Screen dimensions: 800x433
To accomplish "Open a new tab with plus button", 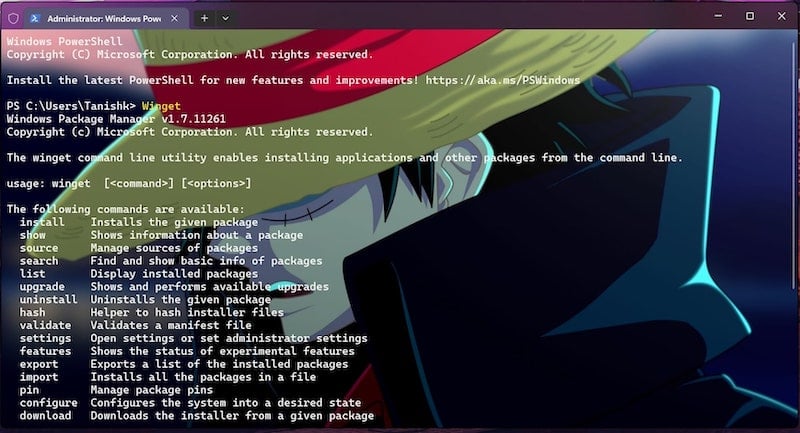I will point(204,18).
